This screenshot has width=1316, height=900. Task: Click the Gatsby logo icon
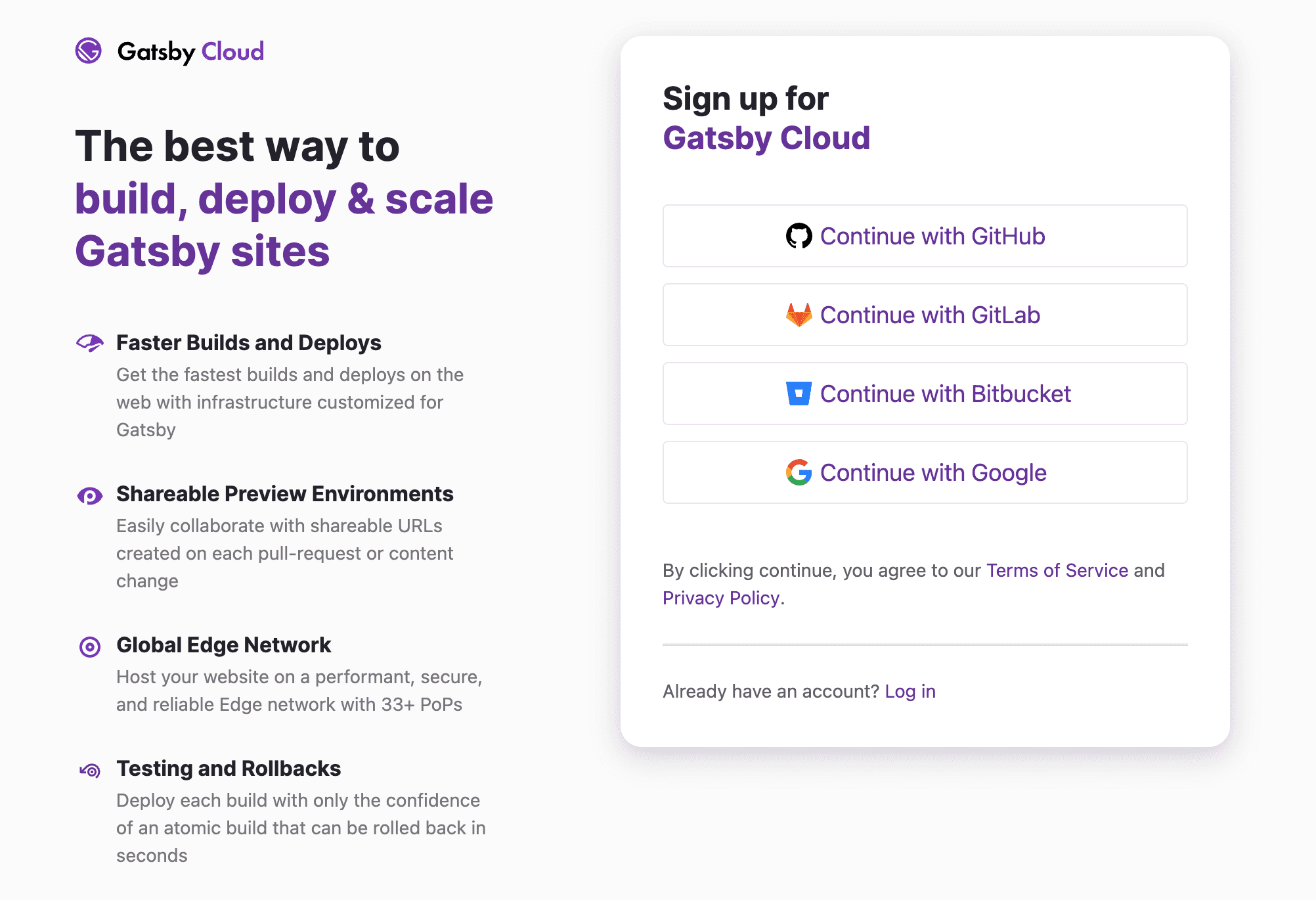pyautogui.click(x=89, y=51)
